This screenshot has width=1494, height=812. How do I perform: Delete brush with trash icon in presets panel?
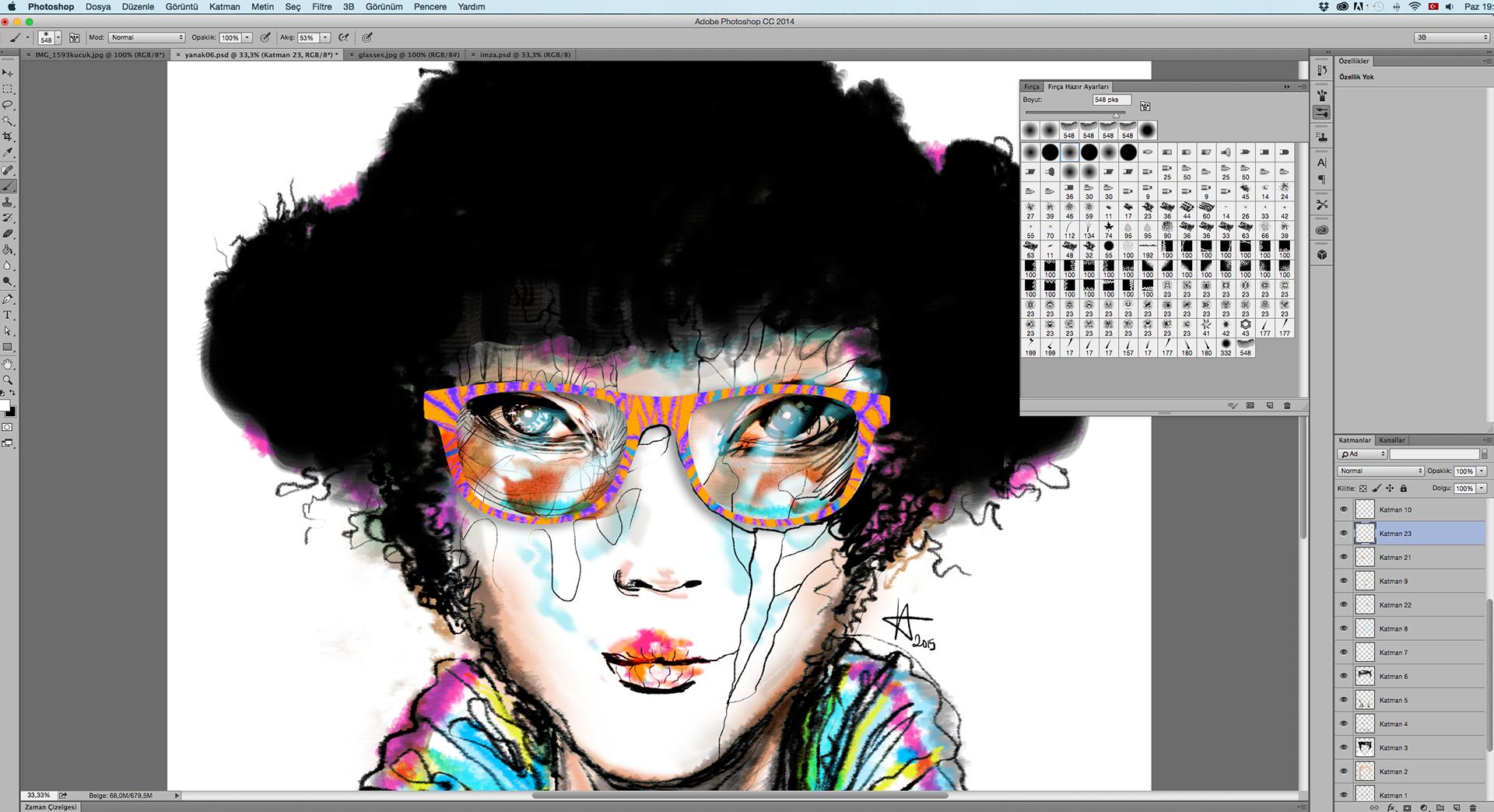[1287, 406]
